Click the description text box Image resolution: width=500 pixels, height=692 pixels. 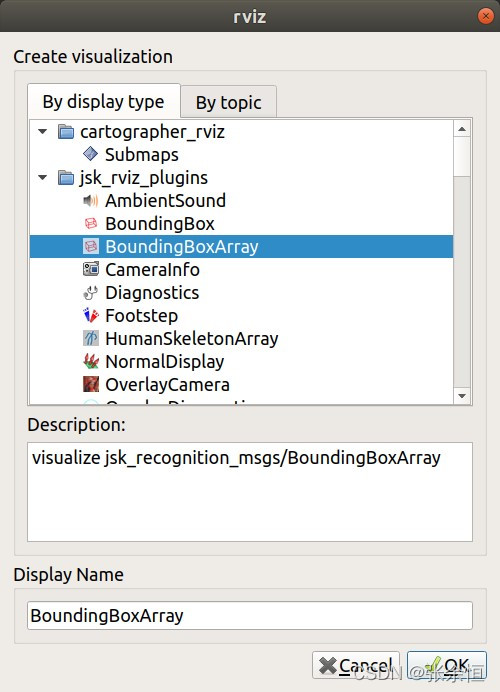coord(250,492)
